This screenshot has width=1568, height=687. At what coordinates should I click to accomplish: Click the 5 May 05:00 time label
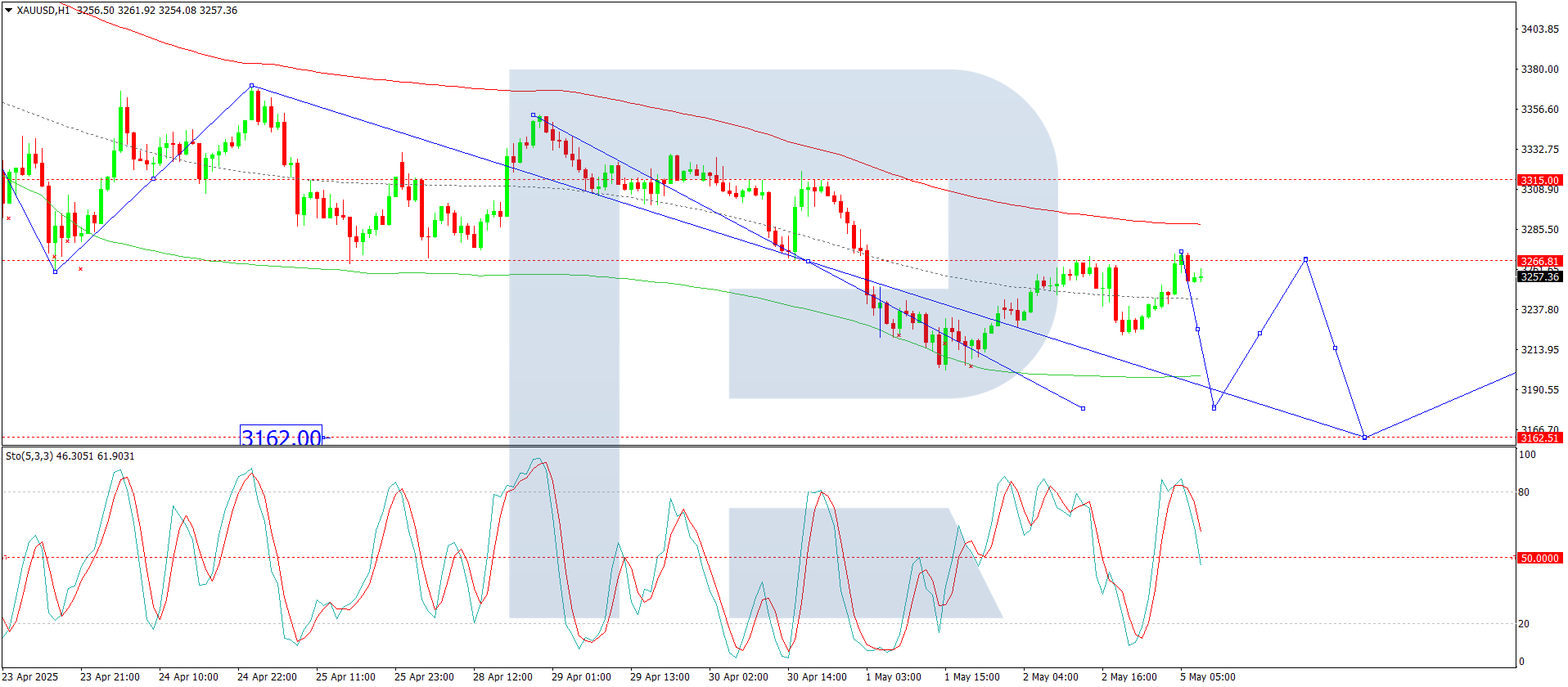point(1208,676)
